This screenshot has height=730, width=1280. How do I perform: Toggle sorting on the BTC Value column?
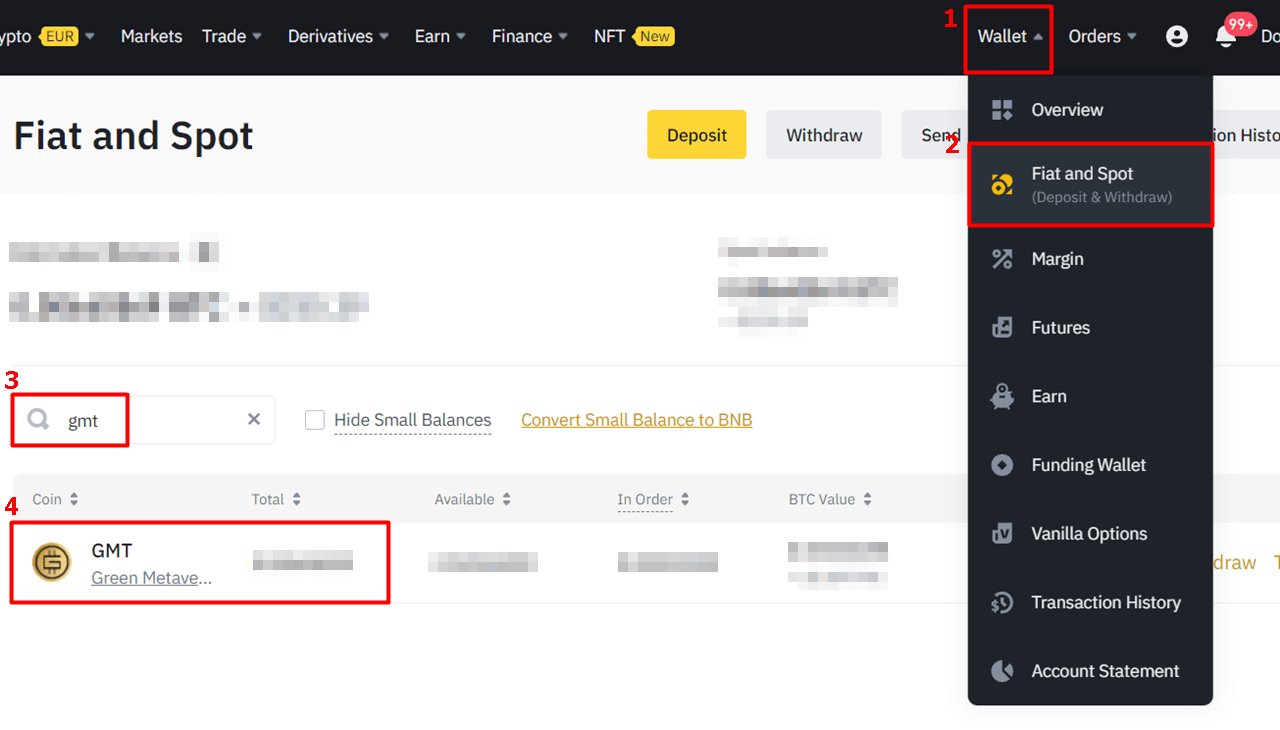866,499
